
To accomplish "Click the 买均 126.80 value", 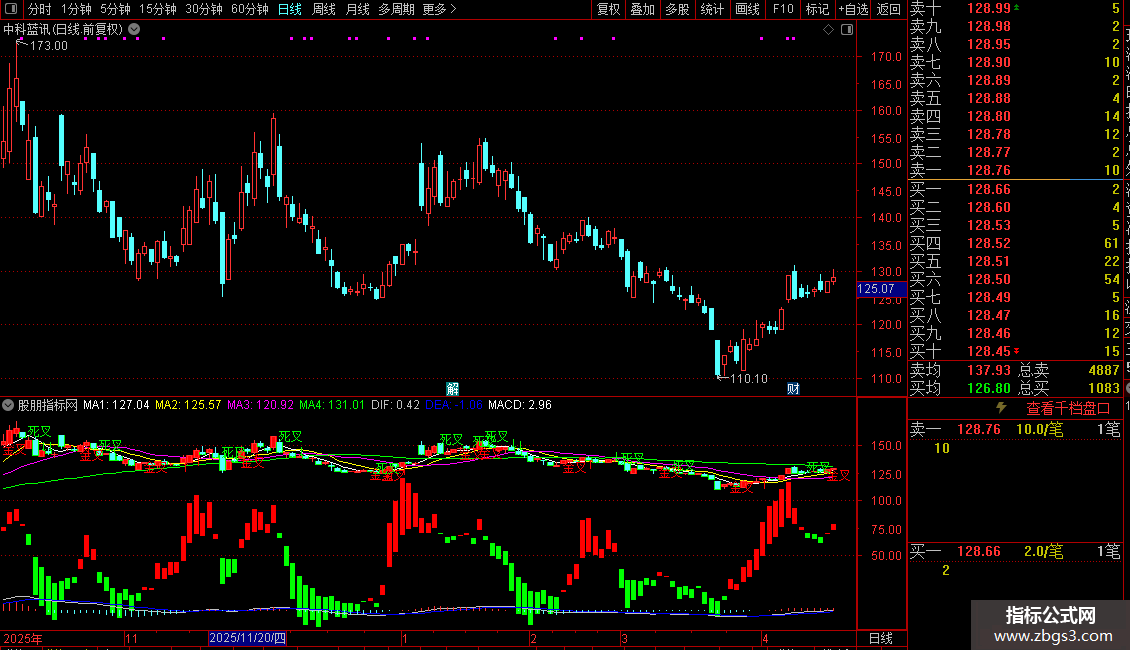I will point(989,388).
